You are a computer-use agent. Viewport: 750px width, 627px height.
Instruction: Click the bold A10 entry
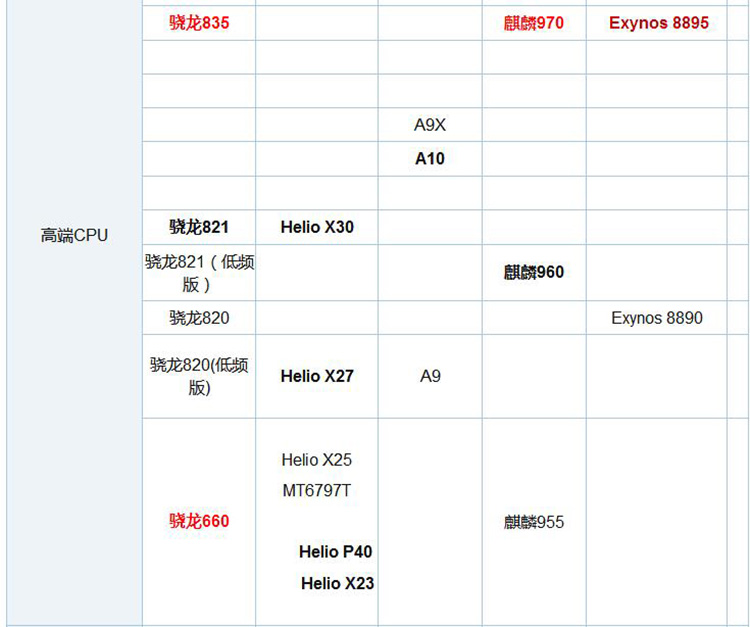pos(430,159)
